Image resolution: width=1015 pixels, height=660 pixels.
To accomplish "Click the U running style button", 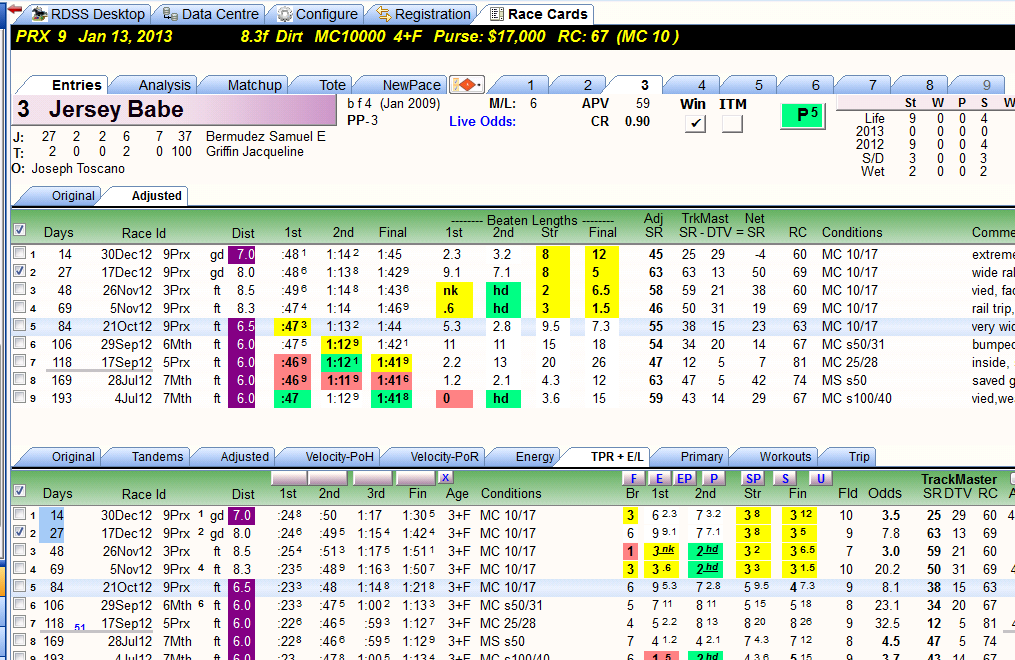I will point(820,478).
